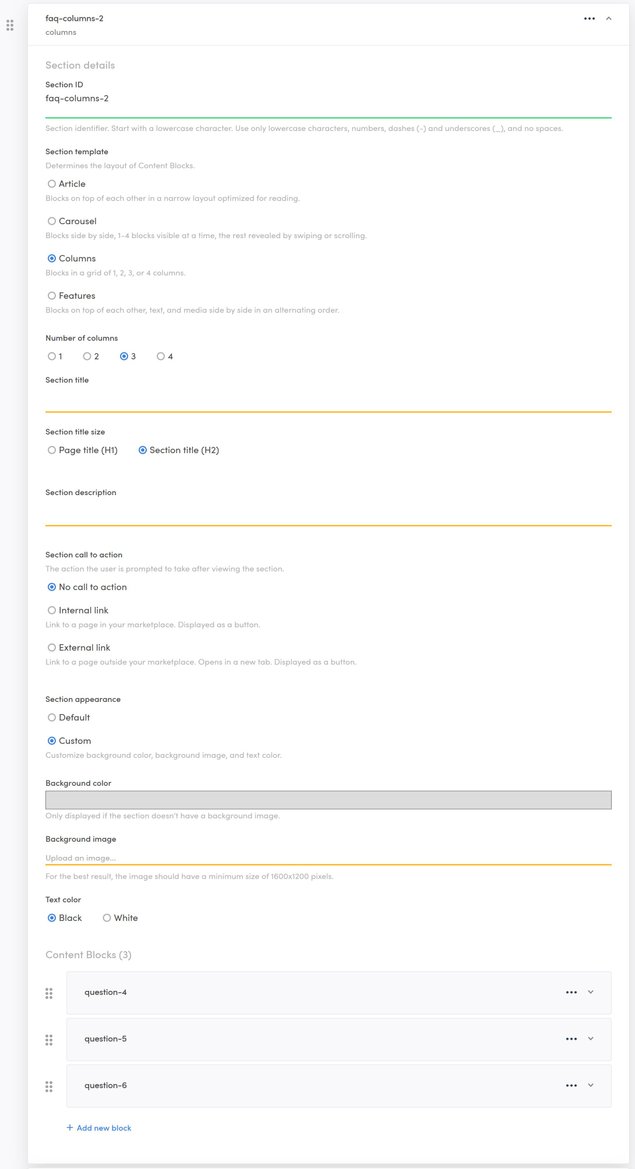Viewport: 635px width, 1169px height.
Task: Open question-5 block options menu
Action: pyautogui.click(x=571, y=1039)
